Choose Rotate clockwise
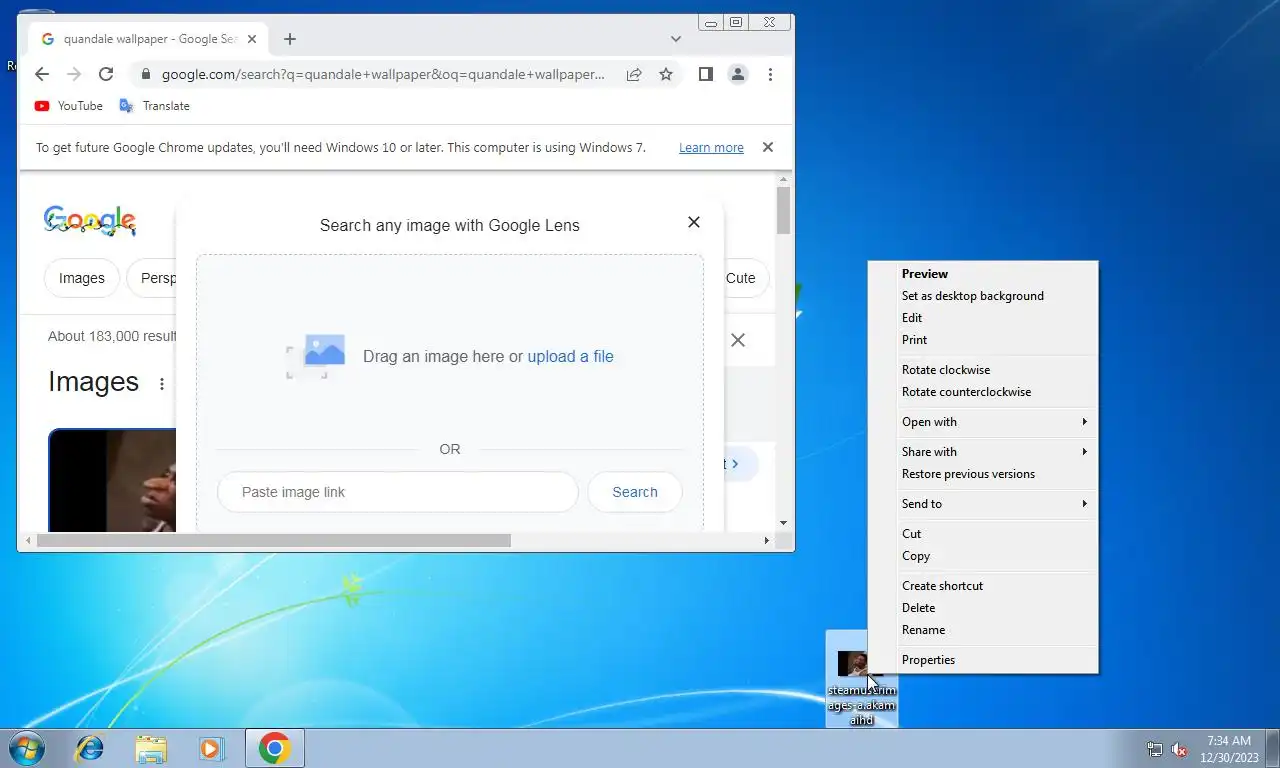 point(983,370)
